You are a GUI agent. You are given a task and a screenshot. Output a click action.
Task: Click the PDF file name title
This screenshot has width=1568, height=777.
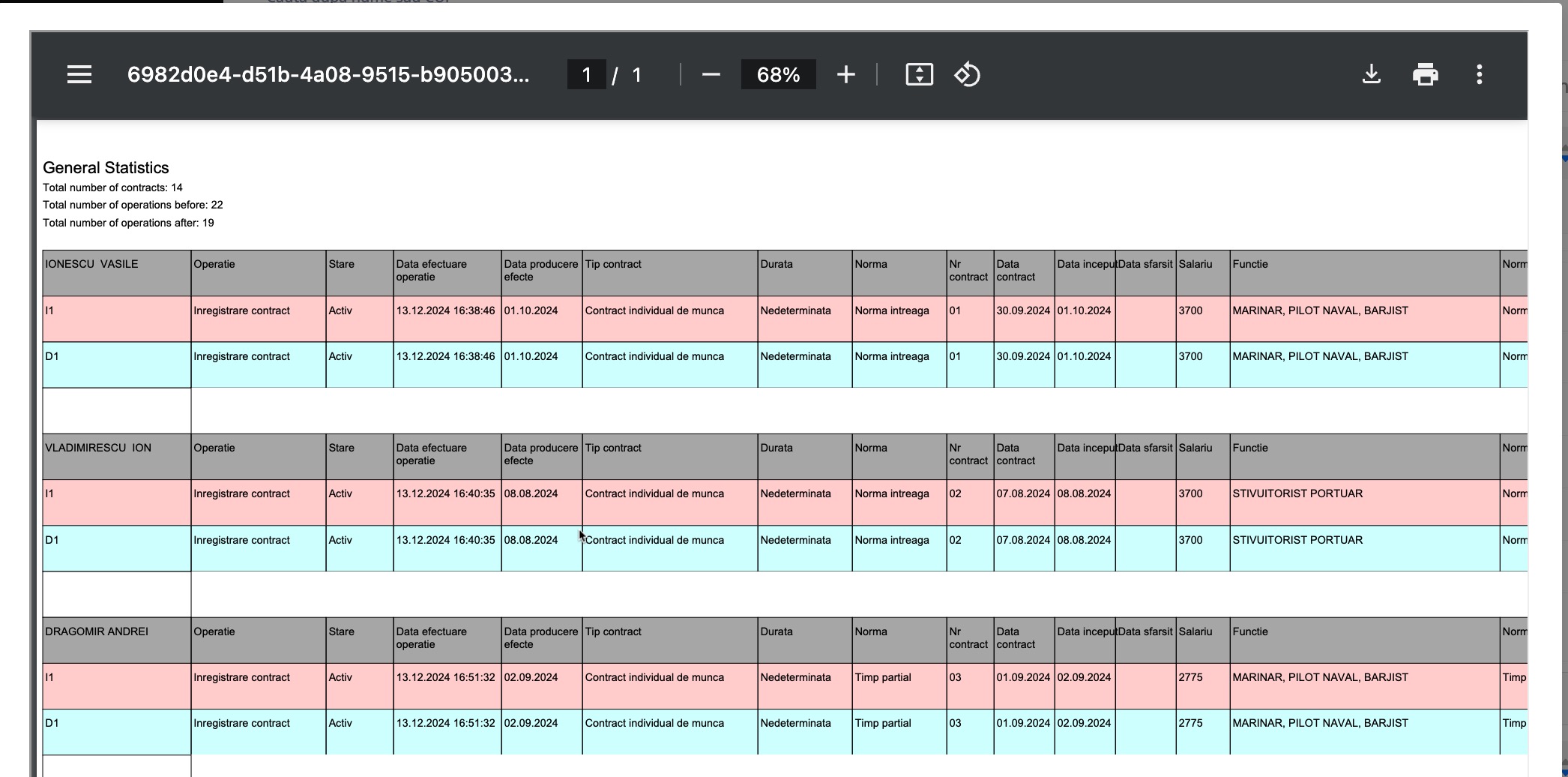[x=328, y=74]
